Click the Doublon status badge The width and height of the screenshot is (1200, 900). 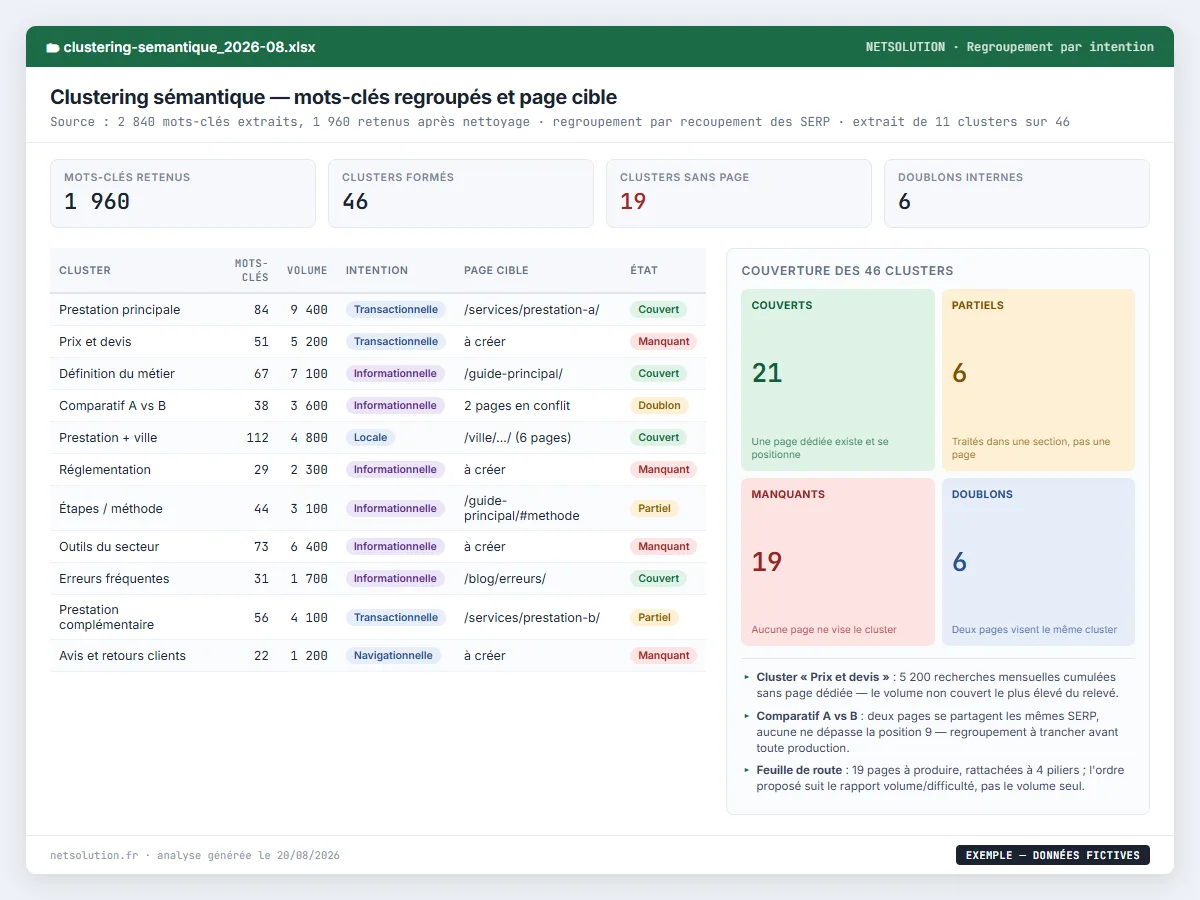tap(659, 406)
